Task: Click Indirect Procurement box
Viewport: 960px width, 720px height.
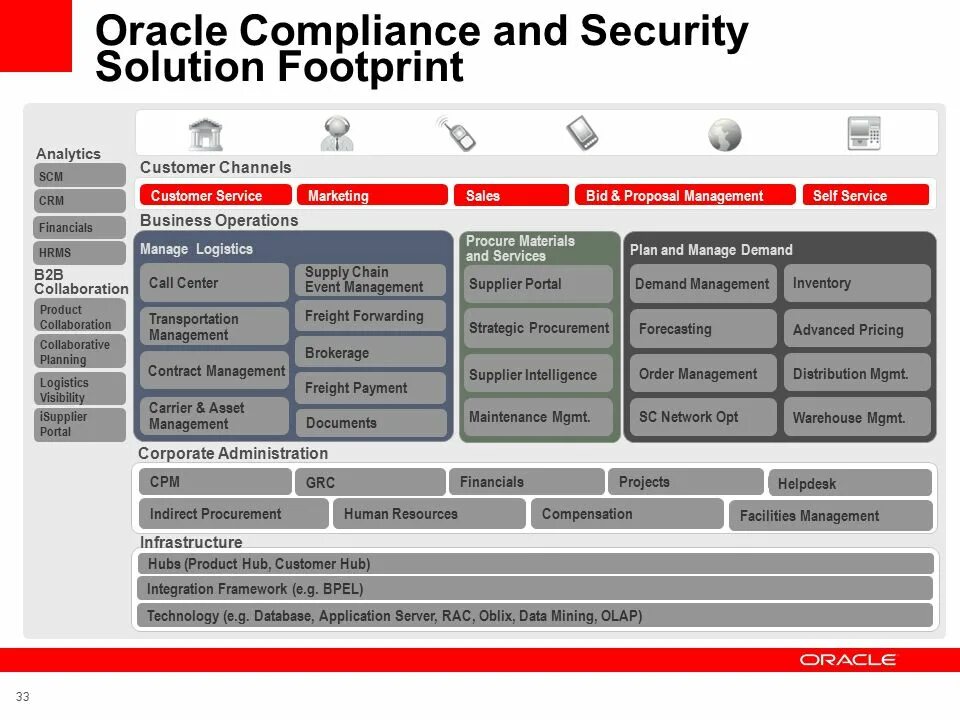Action: [x=234, y=514]
